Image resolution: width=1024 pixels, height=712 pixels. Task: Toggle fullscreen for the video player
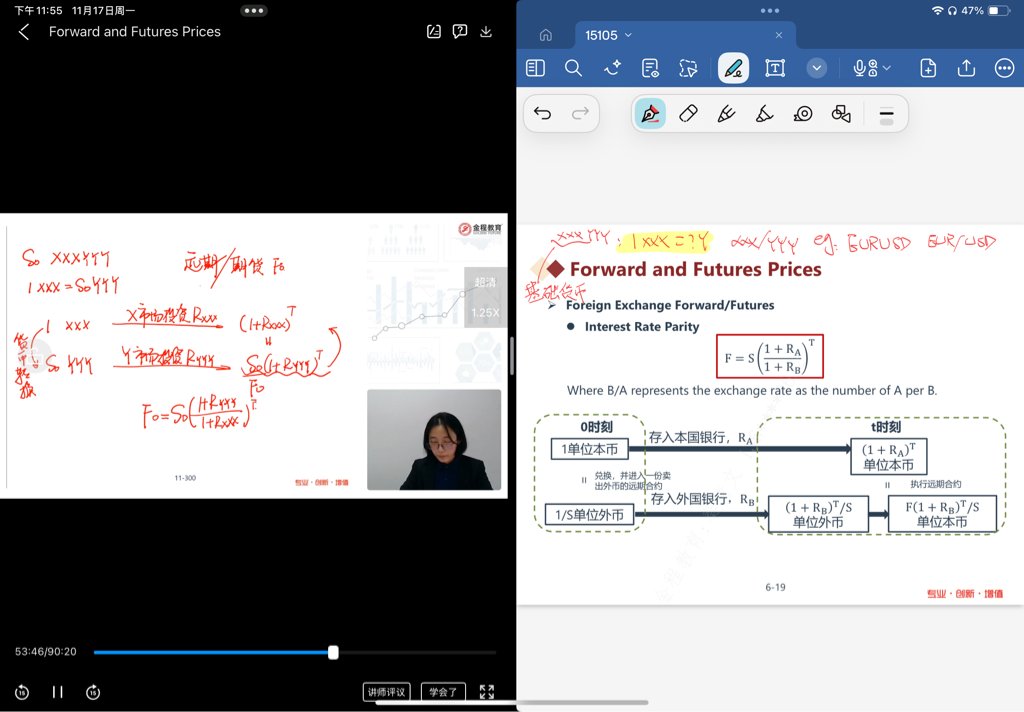[487, 692]
